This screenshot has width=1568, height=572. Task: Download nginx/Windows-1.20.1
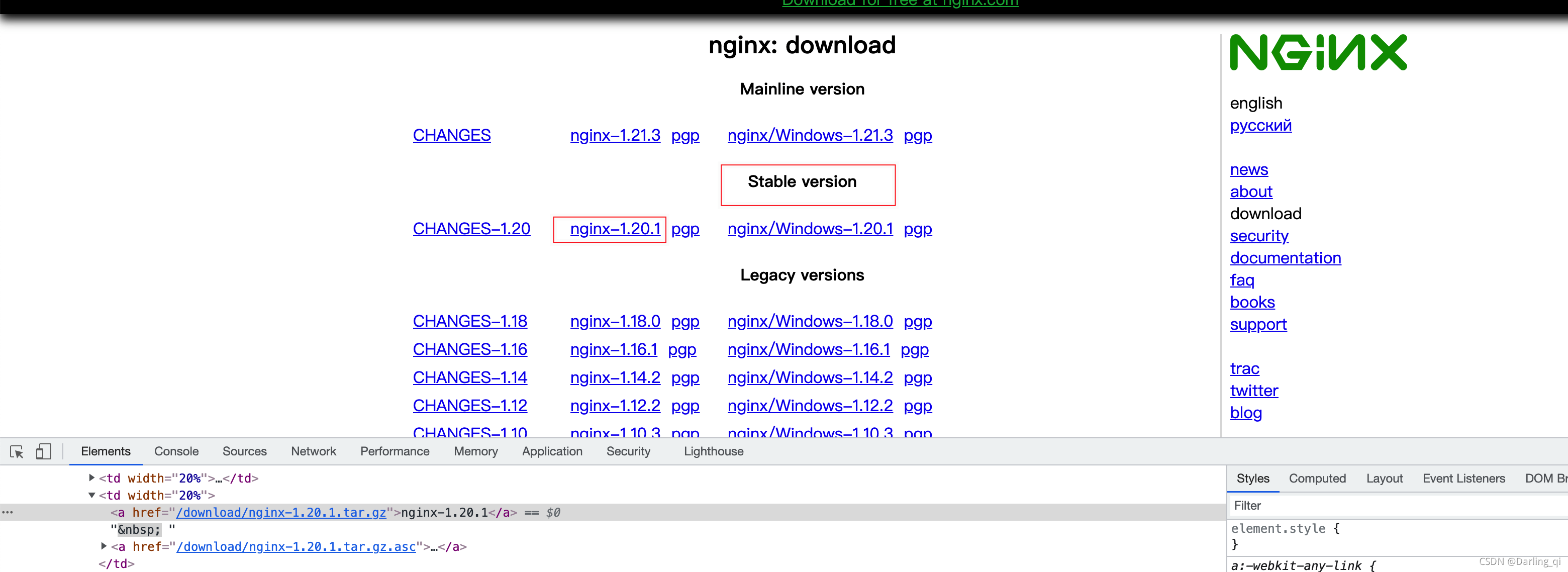(x=810, y=229)
